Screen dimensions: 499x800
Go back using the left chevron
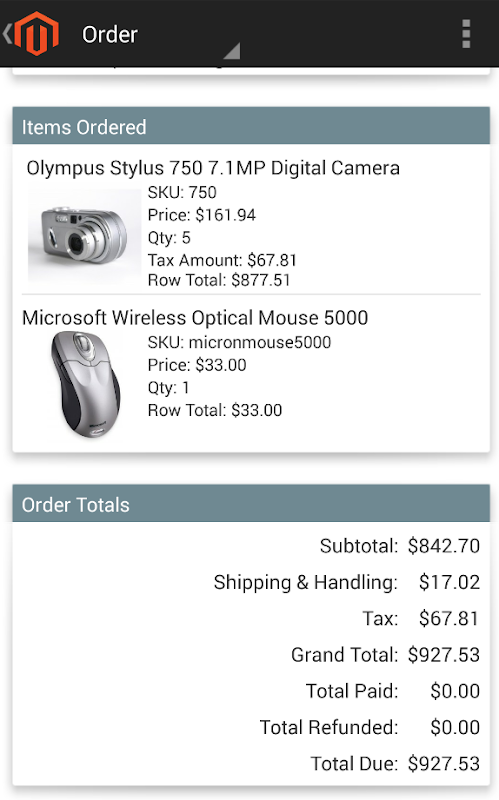click(7, 34)
